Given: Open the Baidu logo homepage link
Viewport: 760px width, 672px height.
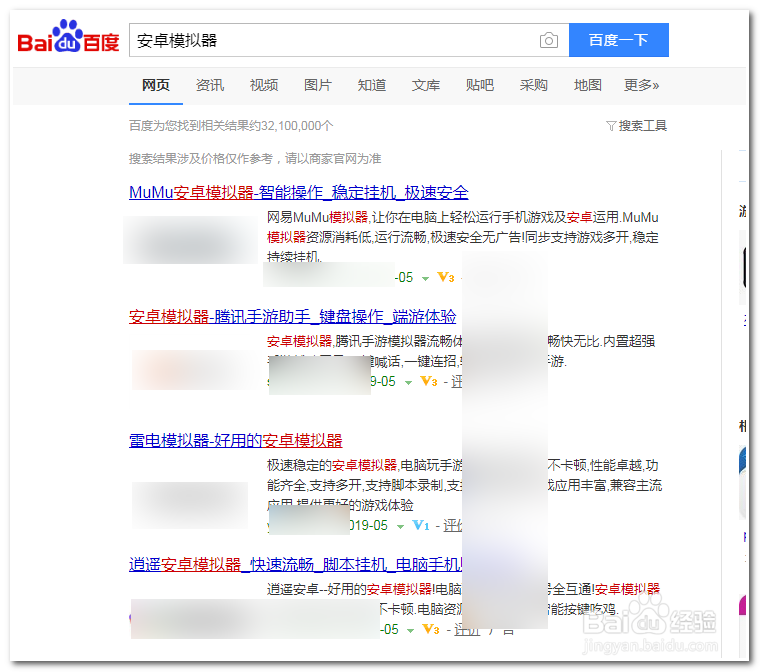Looking at the screenshot, I should [x=68, y=37].
